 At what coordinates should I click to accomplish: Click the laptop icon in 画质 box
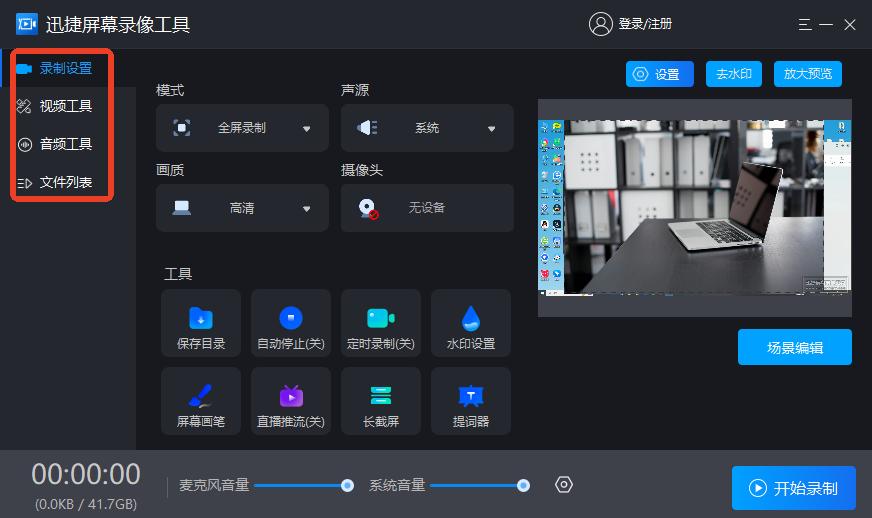tap(182, 208)
